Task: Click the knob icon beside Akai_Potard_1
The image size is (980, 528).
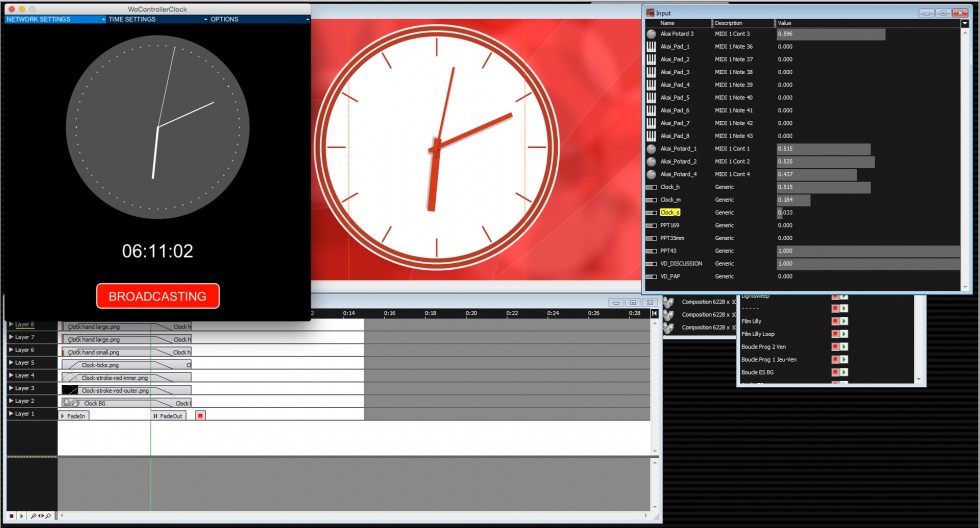Action: click(x=651, y=149)
